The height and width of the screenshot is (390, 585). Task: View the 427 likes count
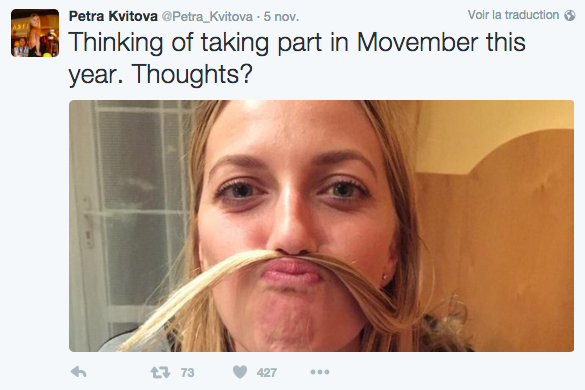click(266, 372)
